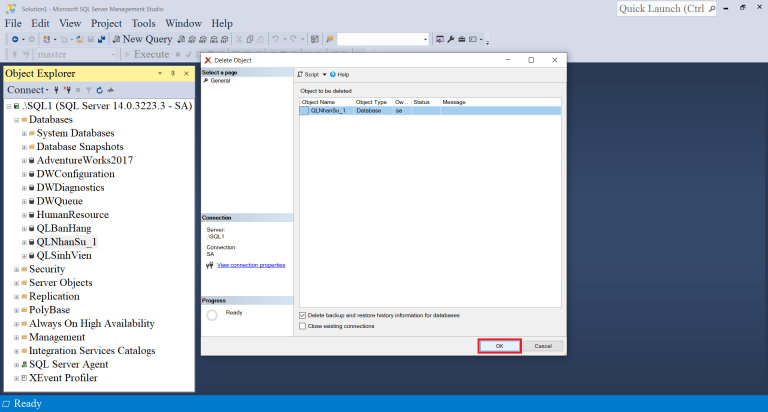Viewport: 768px width, 412px height.
Task: Enable the Close existing connections checkbox
Action: [x=303, y=326]
